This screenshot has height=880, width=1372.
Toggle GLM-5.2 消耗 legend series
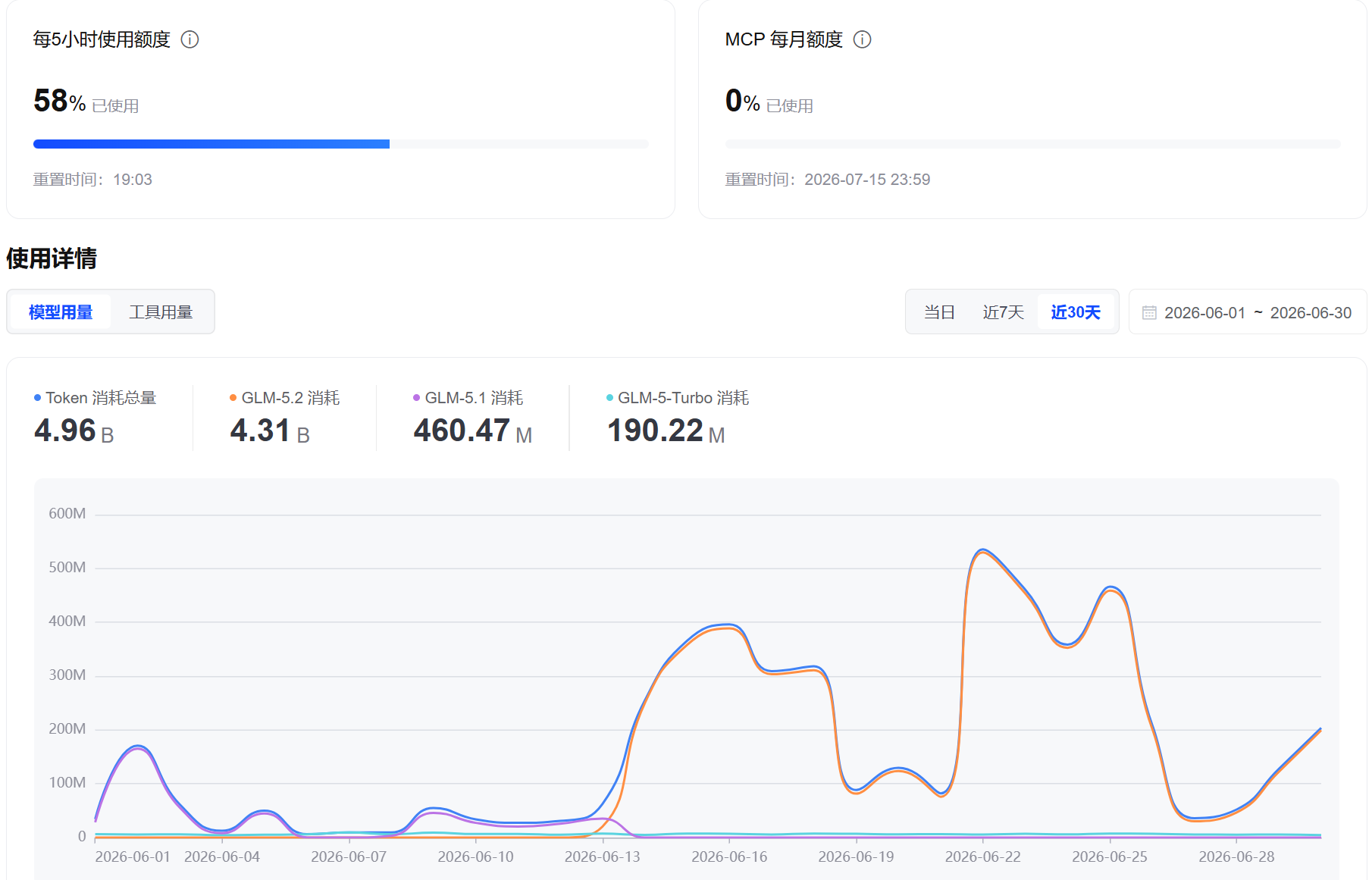coord(285,398)
